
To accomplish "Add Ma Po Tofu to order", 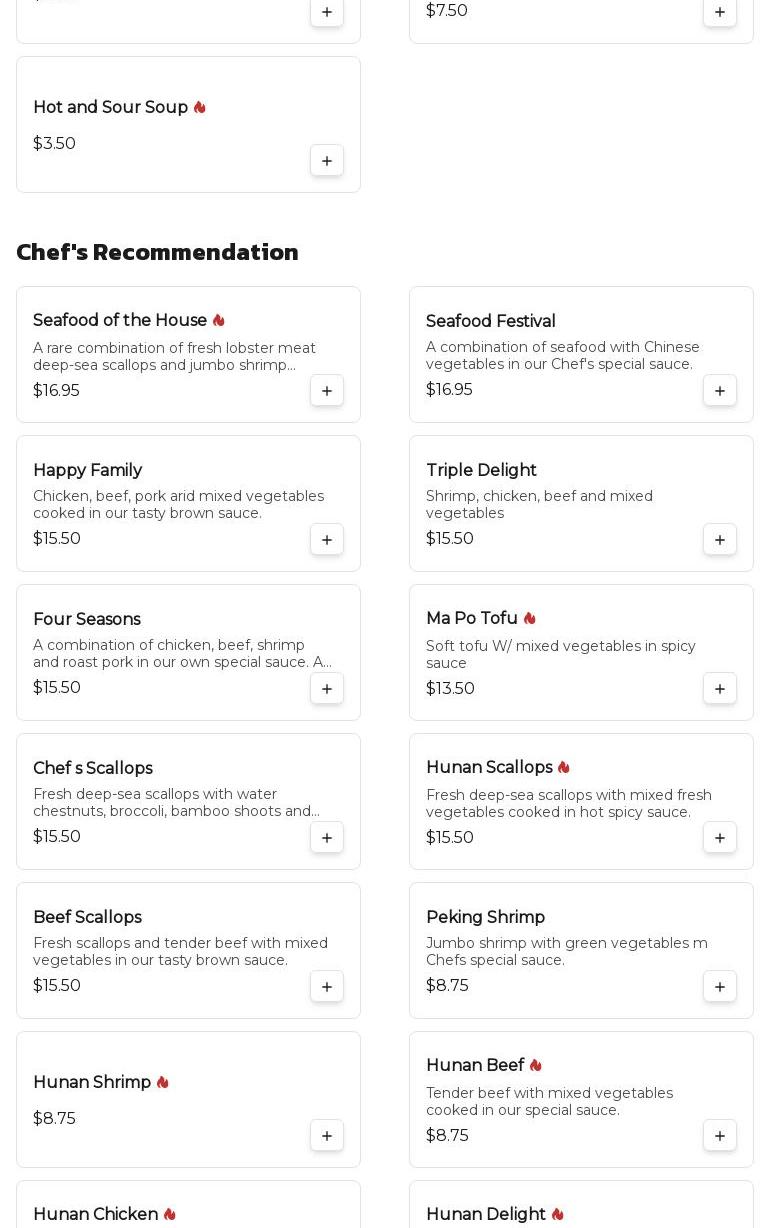I will click(720, 689).
